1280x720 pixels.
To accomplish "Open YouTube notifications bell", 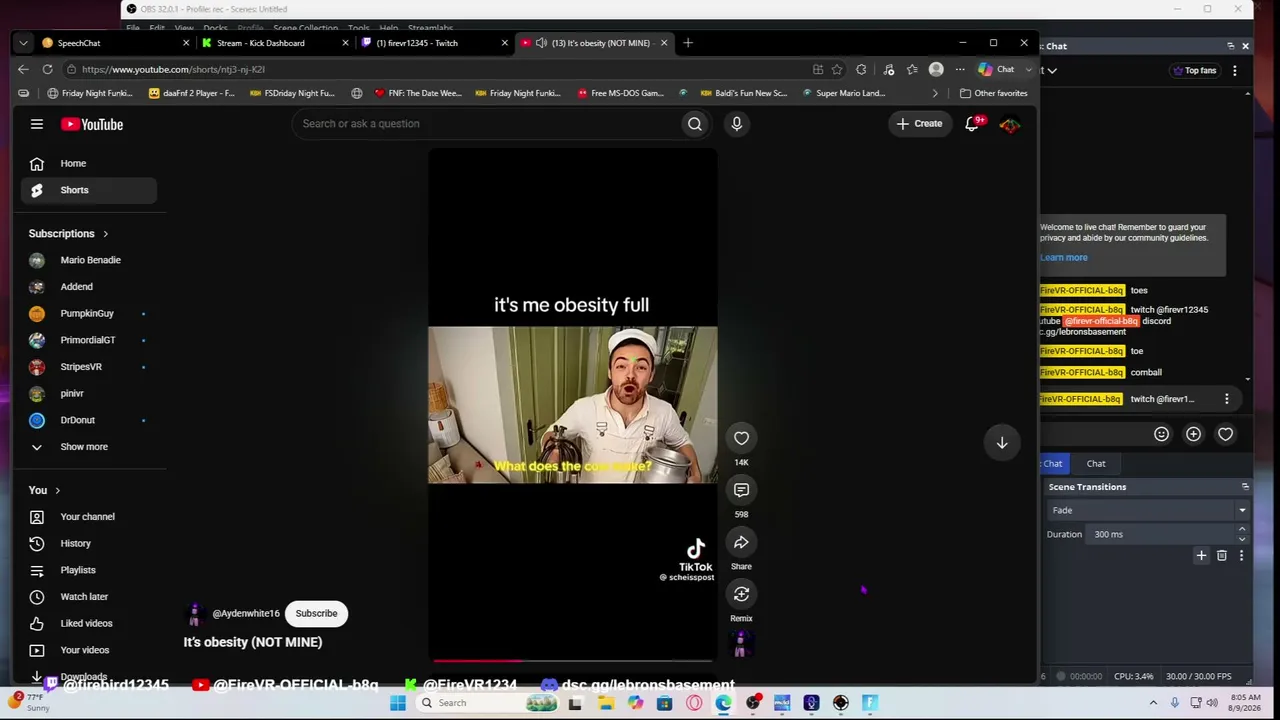I will pos(972,124).
